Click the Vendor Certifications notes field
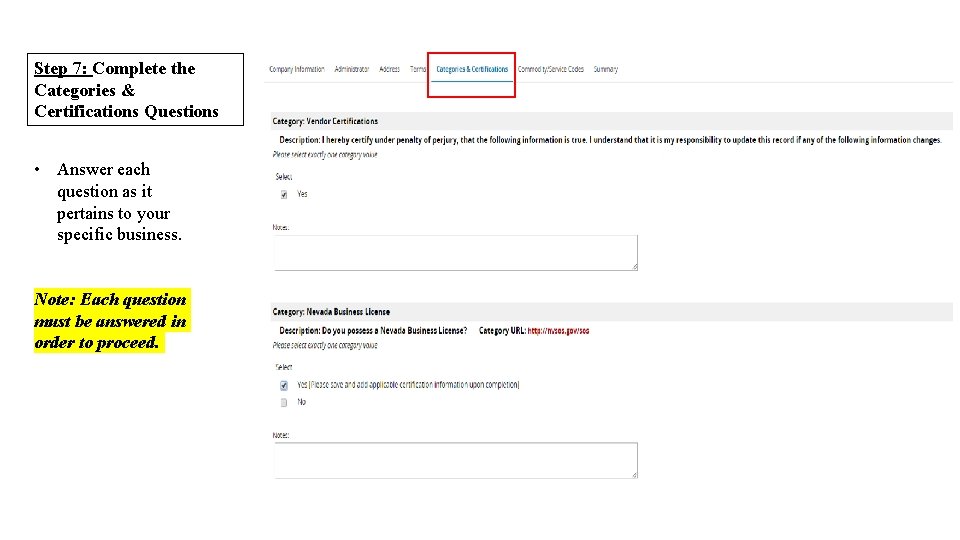The image size is (960, 540). [456, 253]
